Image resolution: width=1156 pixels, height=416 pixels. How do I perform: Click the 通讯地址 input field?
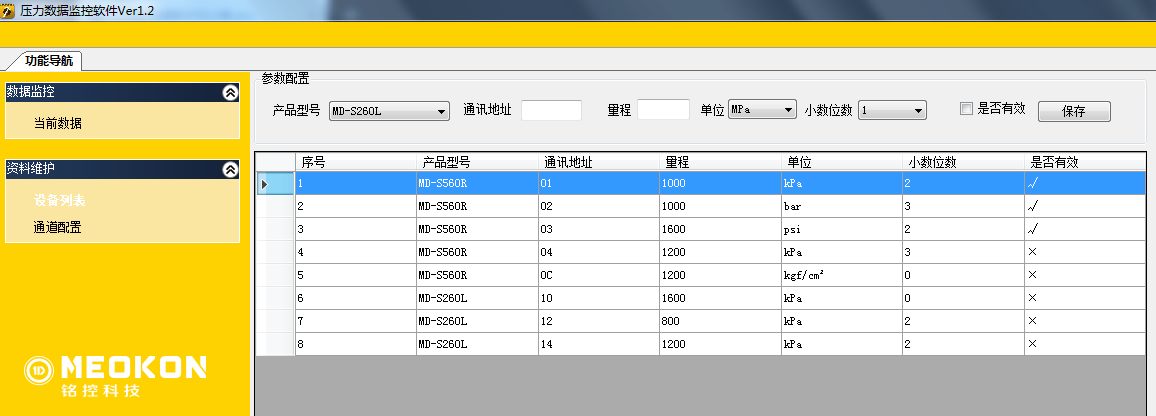[x=551, y=110]
